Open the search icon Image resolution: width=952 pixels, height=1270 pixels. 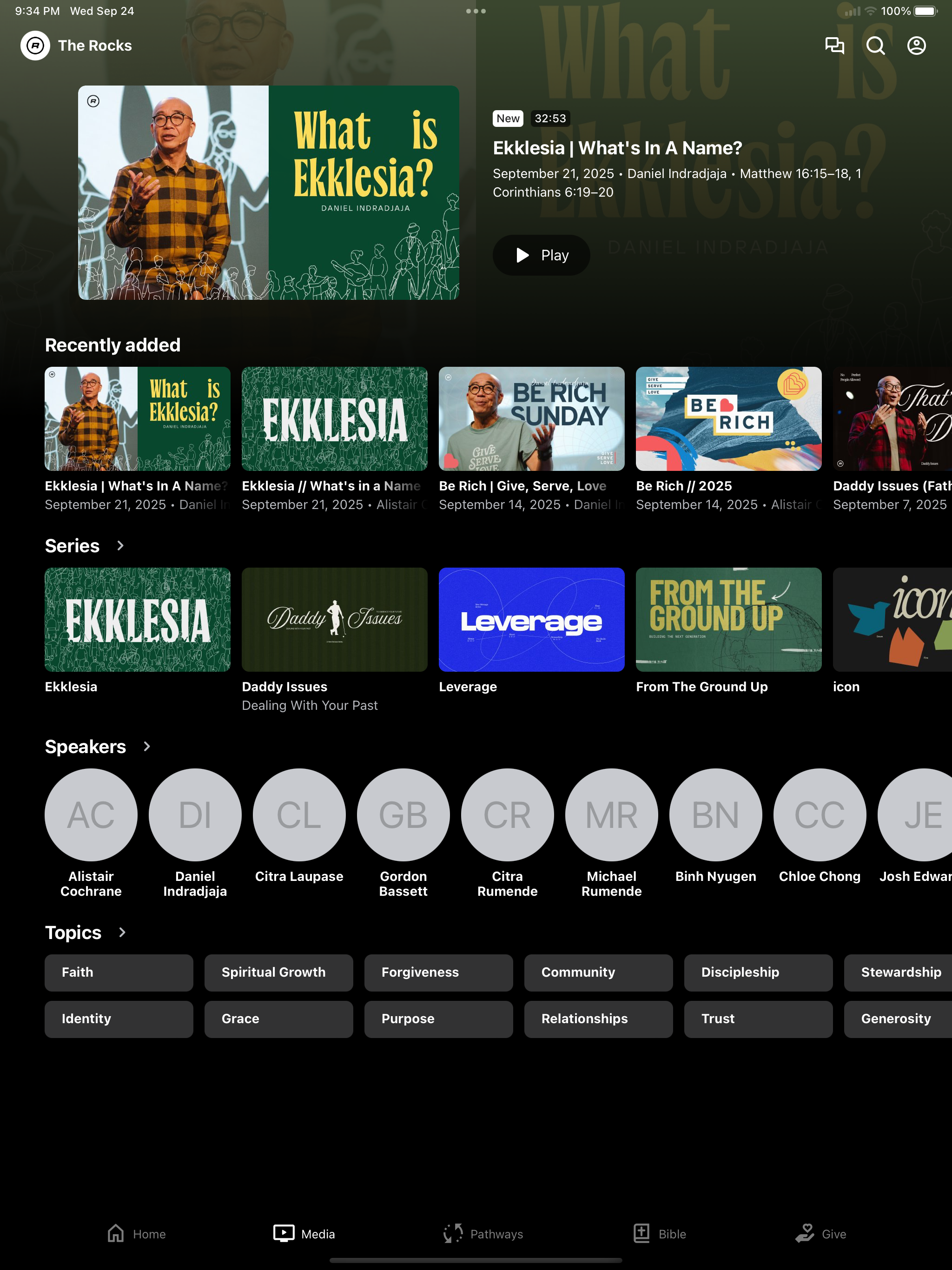(875, 46)
